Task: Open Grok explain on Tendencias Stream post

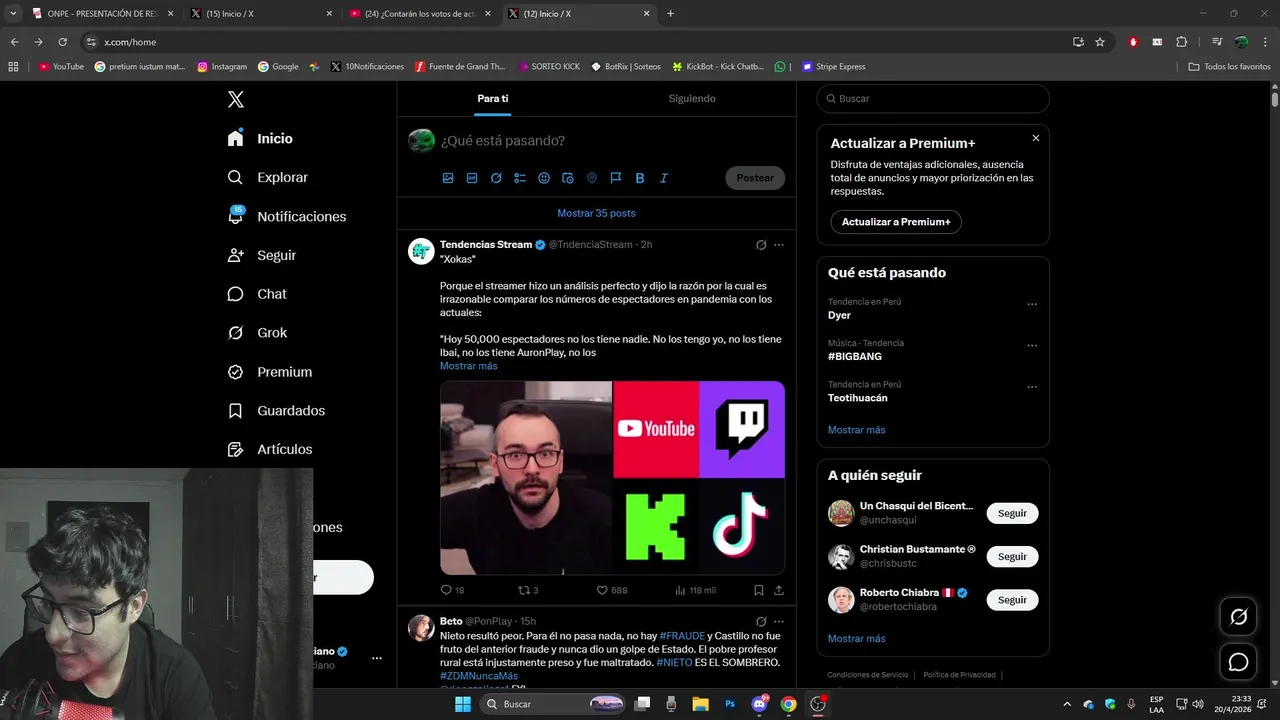Action: (761, 245)
